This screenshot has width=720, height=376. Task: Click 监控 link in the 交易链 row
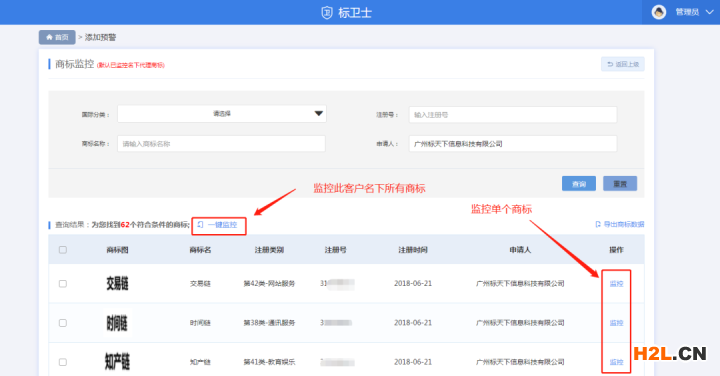point(616,284)
